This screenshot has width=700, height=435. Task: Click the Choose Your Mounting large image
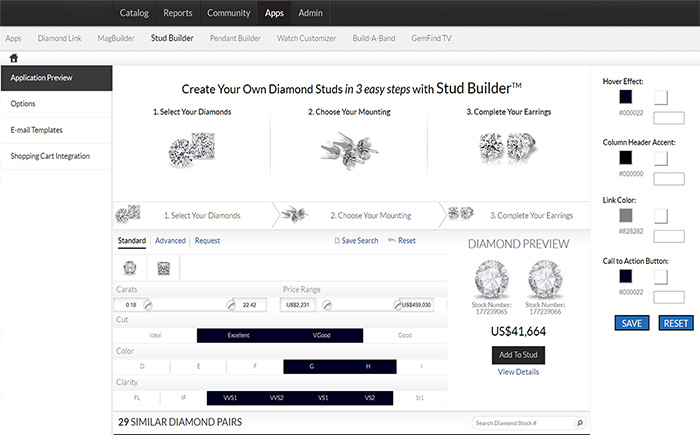pyautogui.click(x=349, y=151)
